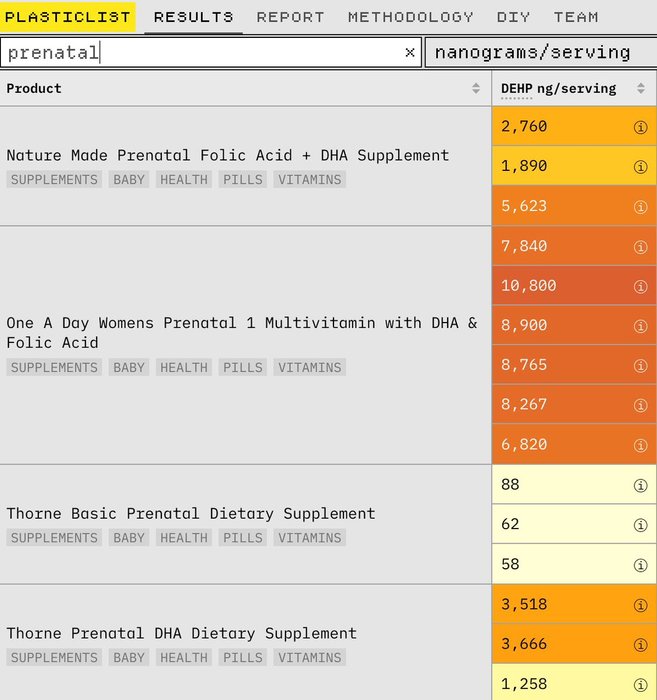Open info icon for the 10,800 reading
The width and height of the screenshot is (657, 700).
[x=640, y=286]
